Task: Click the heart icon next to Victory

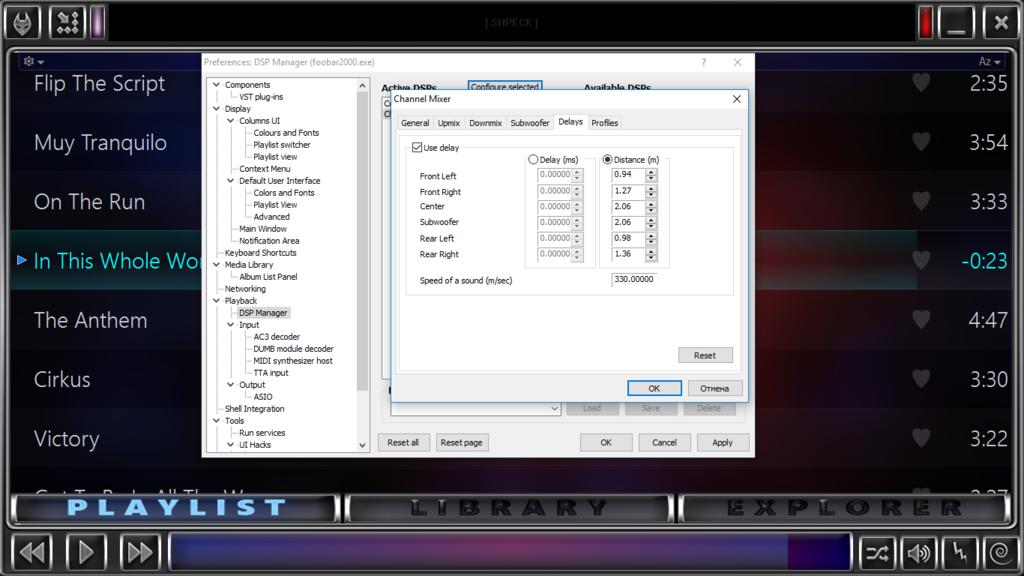Action: [921, 438]
